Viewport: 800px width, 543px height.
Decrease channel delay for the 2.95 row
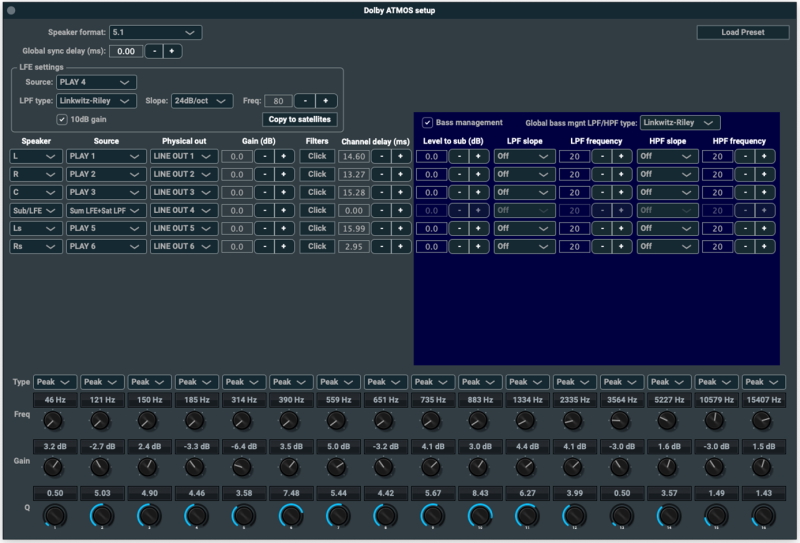tap(381, 246)
